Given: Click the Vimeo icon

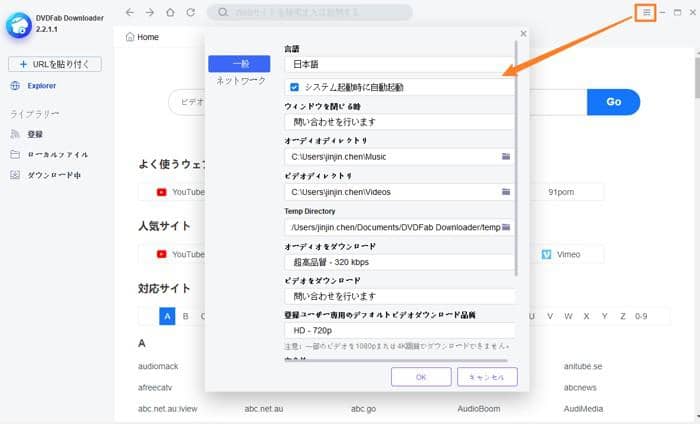Looking at the screenshot, I should [546, 254].
